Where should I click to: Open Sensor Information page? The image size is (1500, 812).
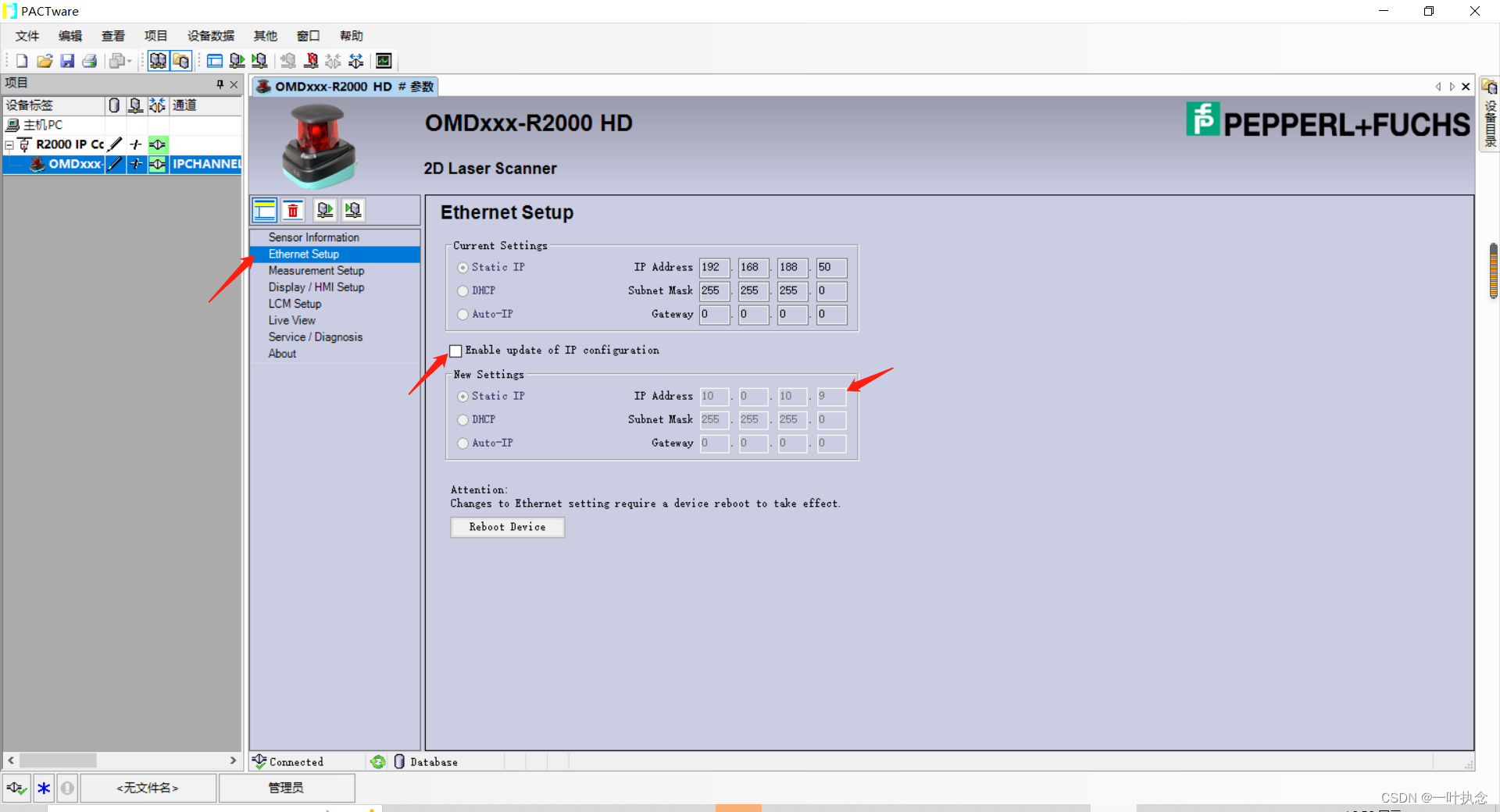(314, 237)
